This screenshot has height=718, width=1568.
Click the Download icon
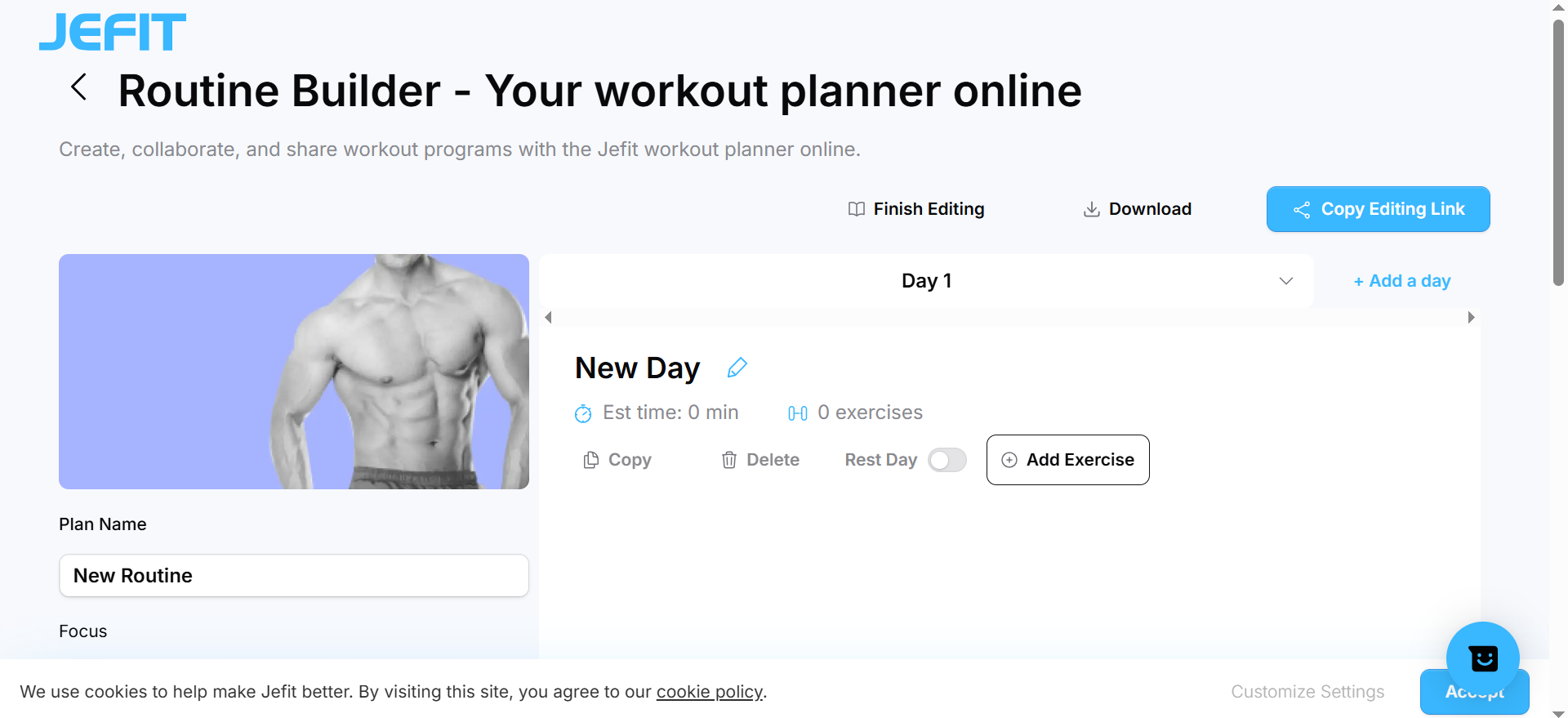pyautogui.click(x=1091, y=209)
